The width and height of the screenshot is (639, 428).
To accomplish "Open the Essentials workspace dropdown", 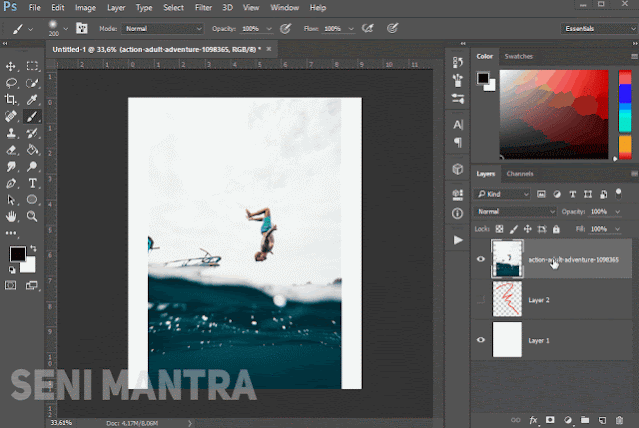I will 599,29.
